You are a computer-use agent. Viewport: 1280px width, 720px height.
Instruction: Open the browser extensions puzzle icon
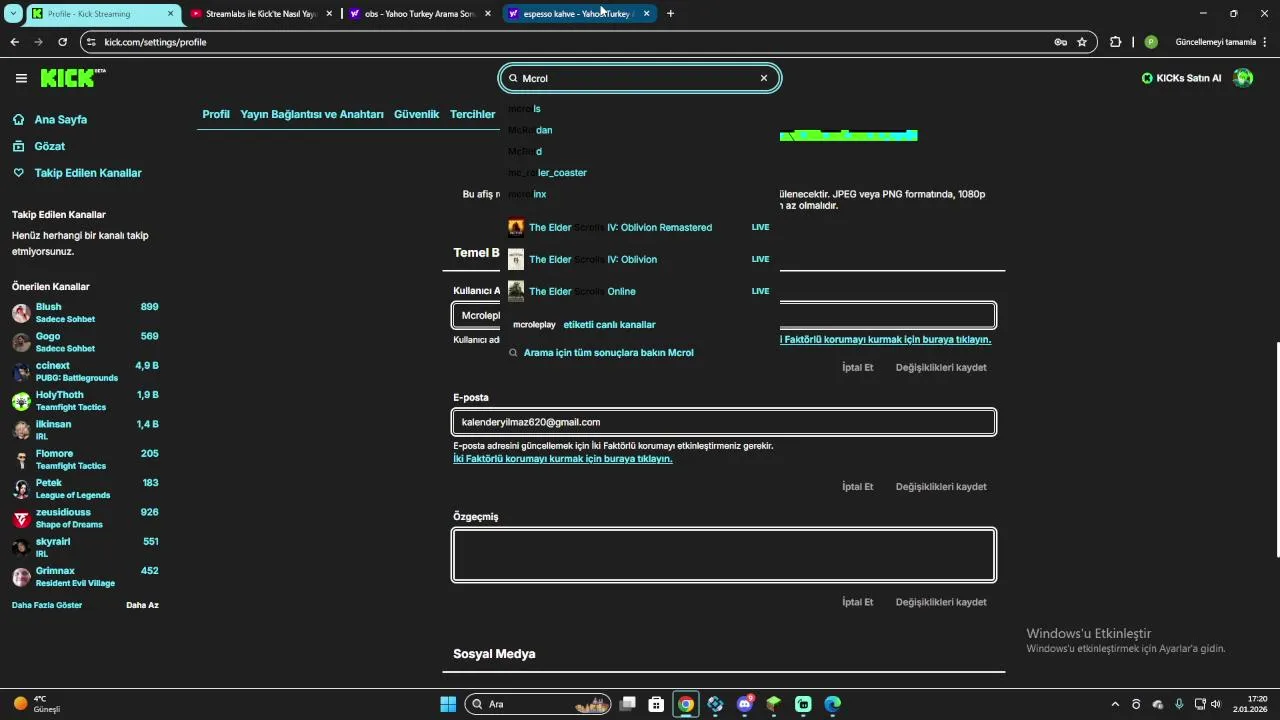coord(1116,42)
